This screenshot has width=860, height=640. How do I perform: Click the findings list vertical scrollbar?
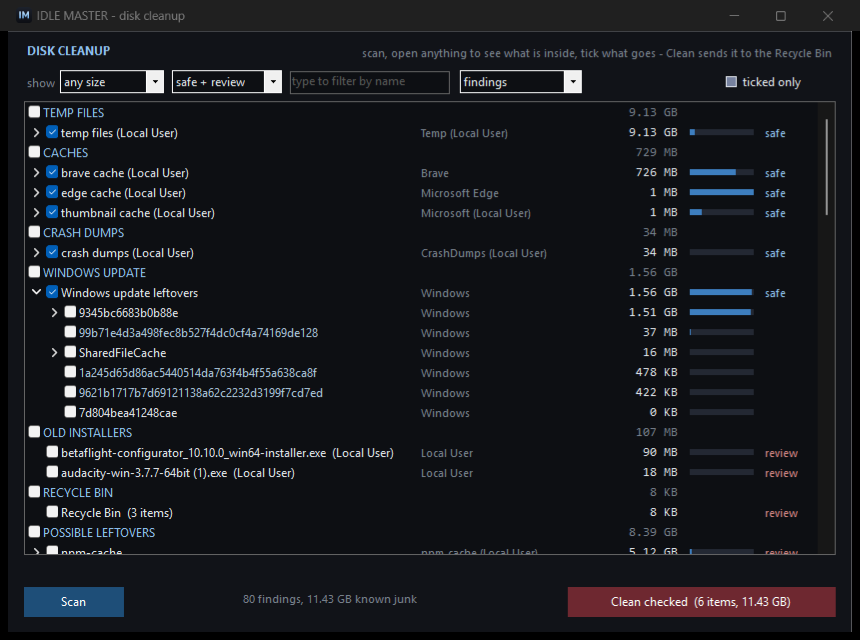coord(827,167)
